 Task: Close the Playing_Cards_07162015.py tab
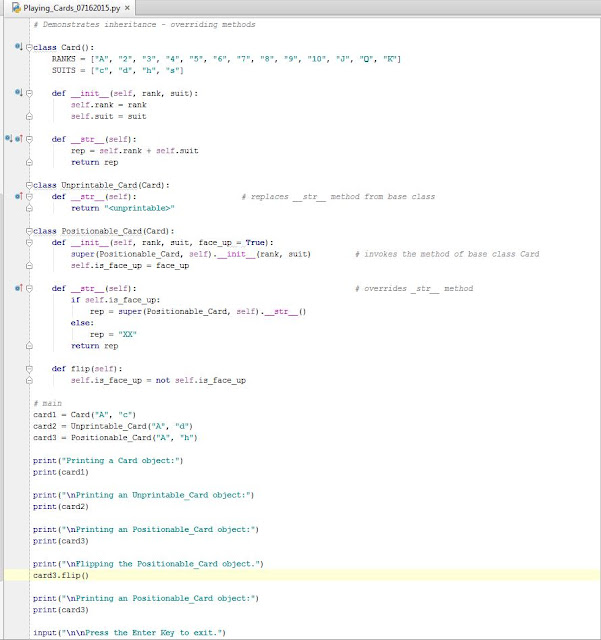pos(127,8)
